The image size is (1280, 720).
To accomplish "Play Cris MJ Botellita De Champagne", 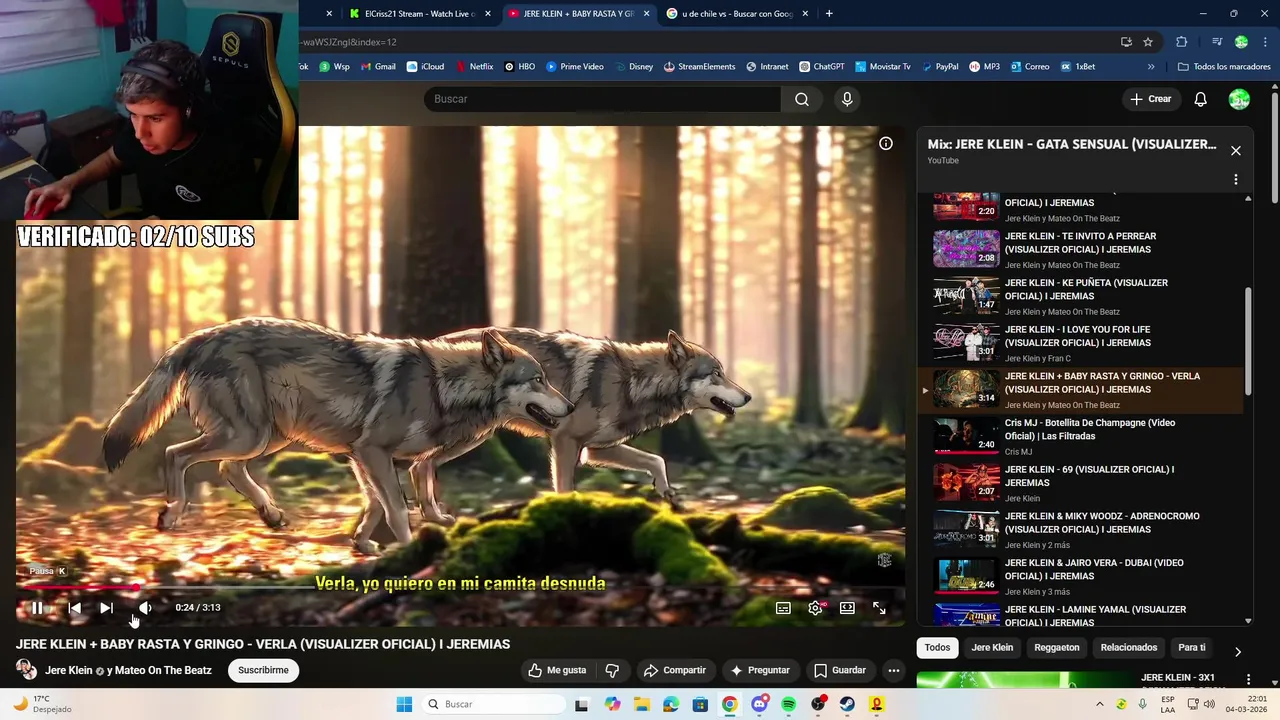I will point(1080,436).
